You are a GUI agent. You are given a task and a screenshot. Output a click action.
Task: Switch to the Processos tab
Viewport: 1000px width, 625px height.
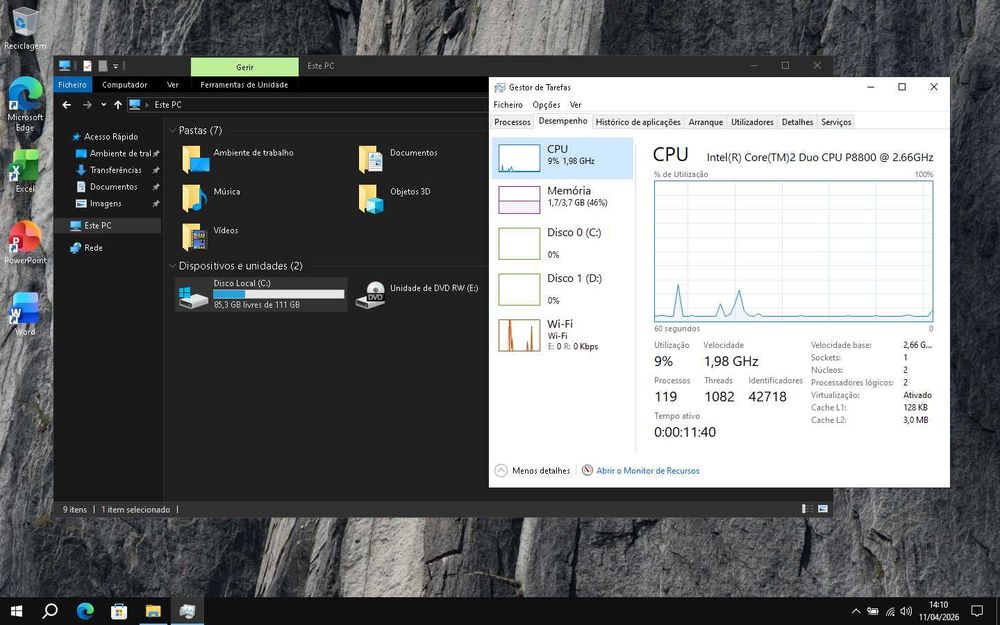click(x=512, y=122)
